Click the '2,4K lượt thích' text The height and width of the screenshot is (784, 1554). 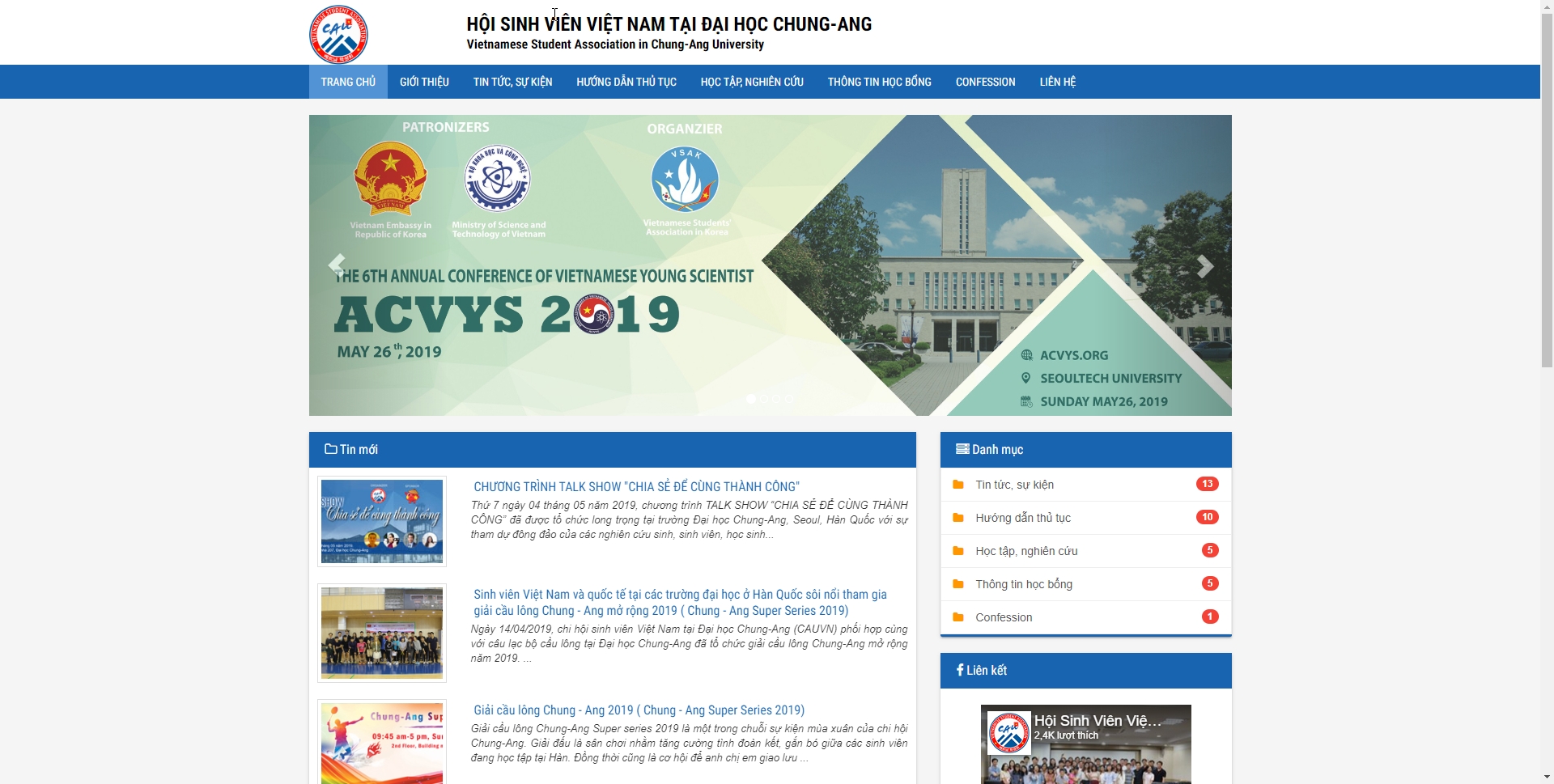(1066, 735)
